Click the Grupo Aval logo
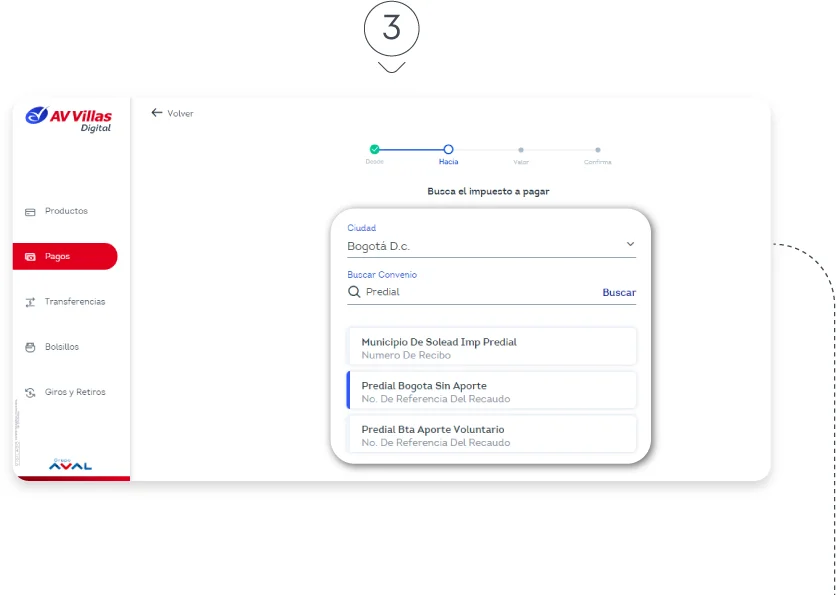The image size is (837, 595). point(70,464)
